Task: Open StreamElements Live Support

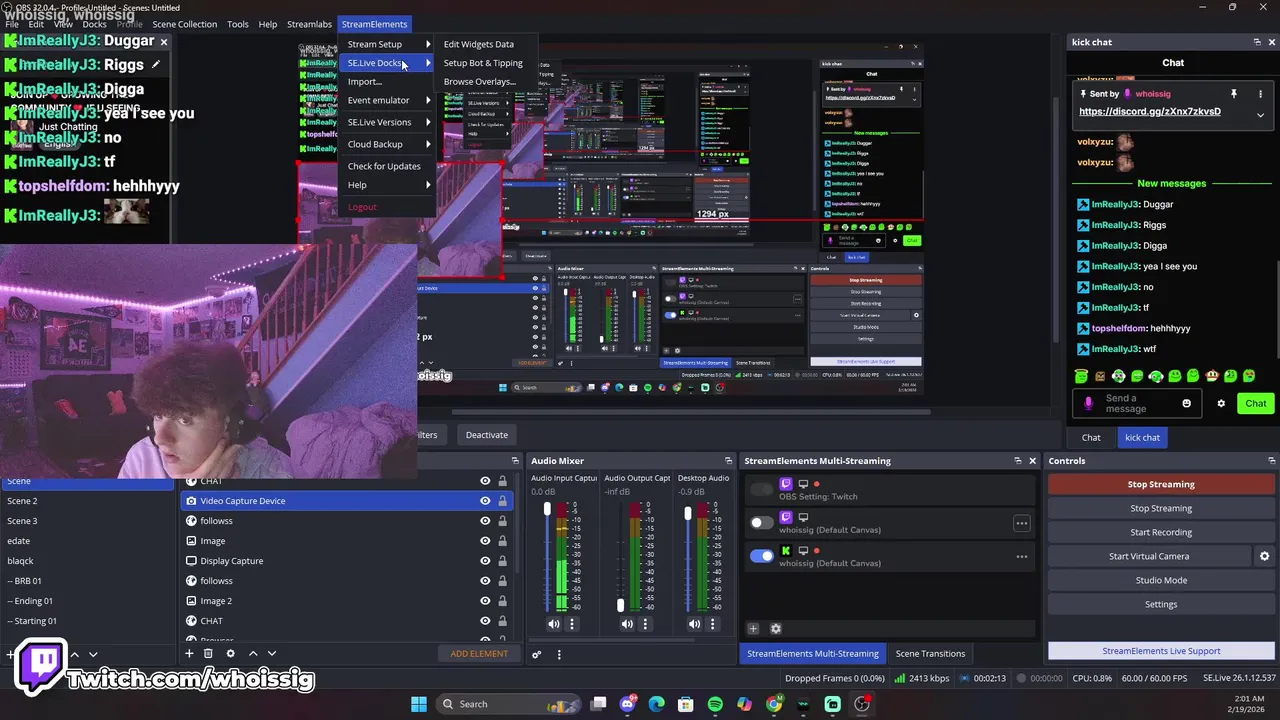Action: coord(1161,651)
